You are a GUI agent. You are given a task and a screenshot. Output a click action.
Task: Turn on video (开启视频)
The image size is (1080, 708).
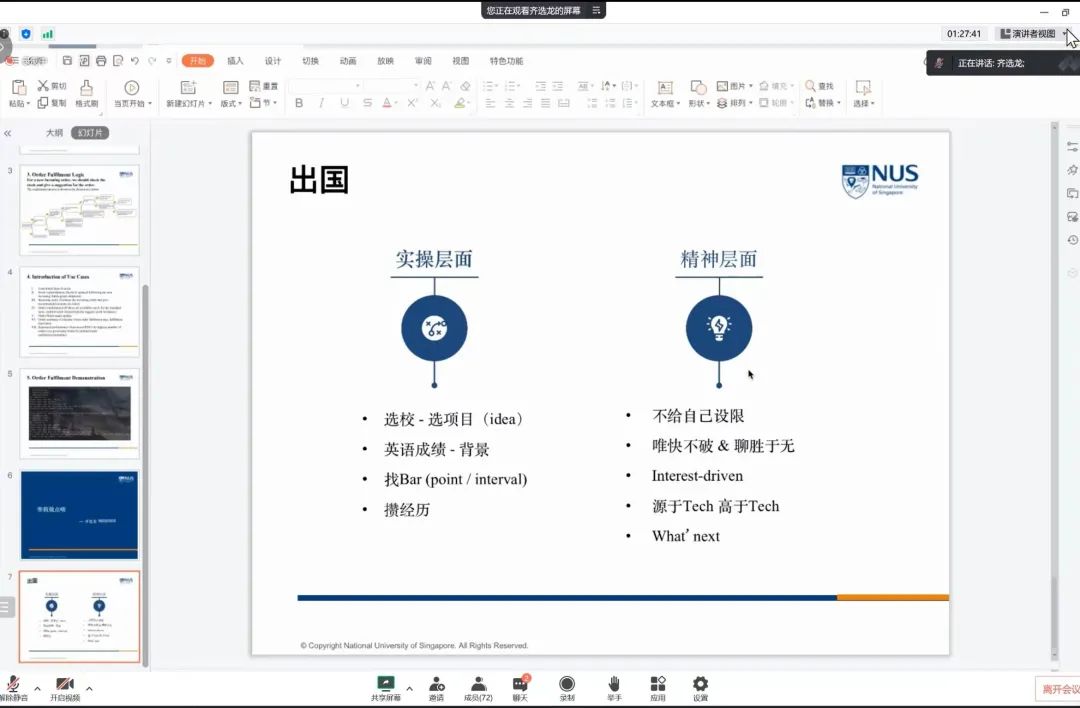coord(65,685)
